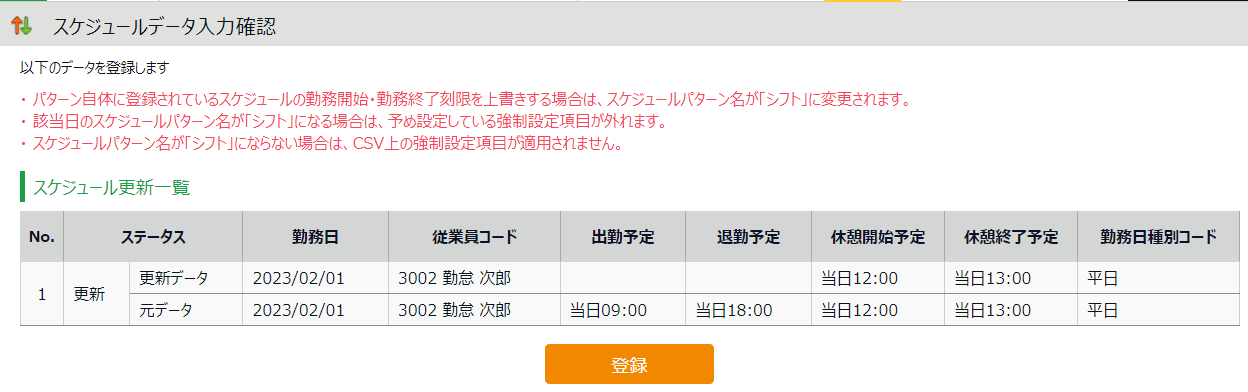Viewport: 1248px width, 392px height.
Task: Click the 退勤予定 column header
Action: (x=749, y=237)
